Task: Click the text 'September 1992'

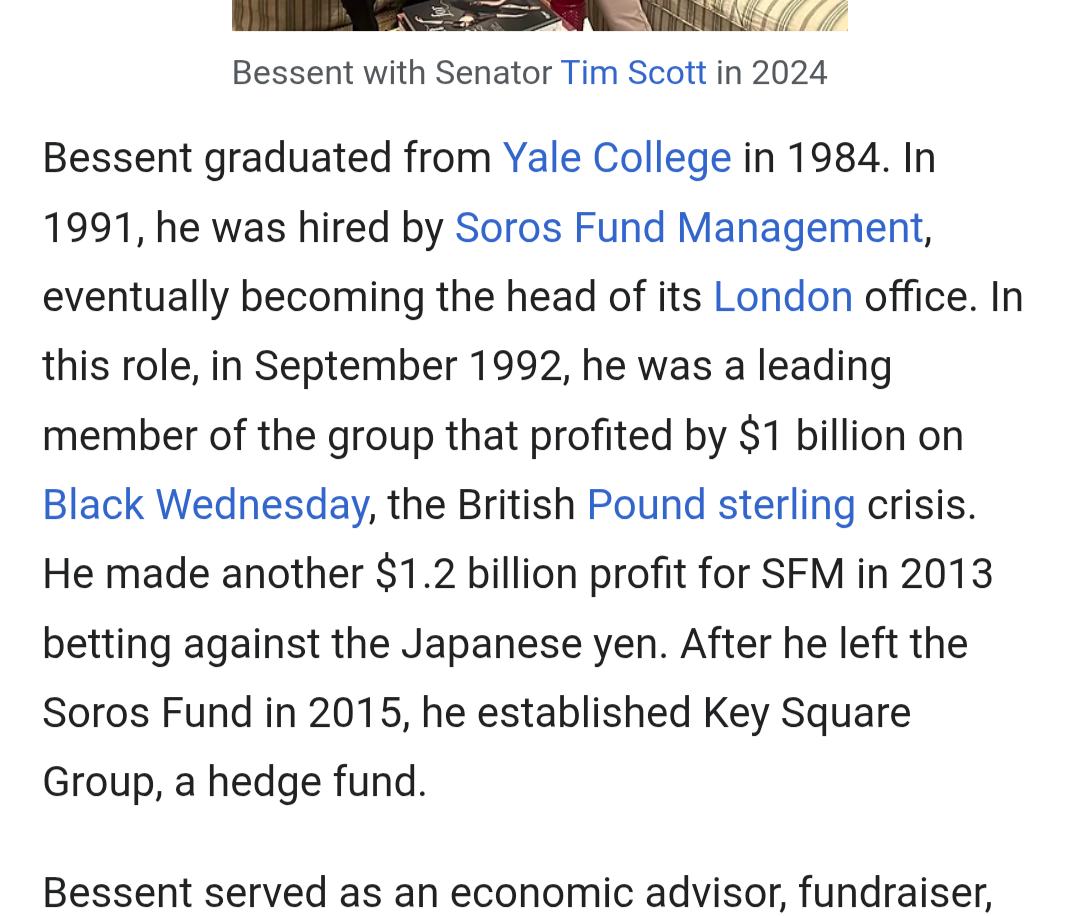Action: [x=408, y=366]
